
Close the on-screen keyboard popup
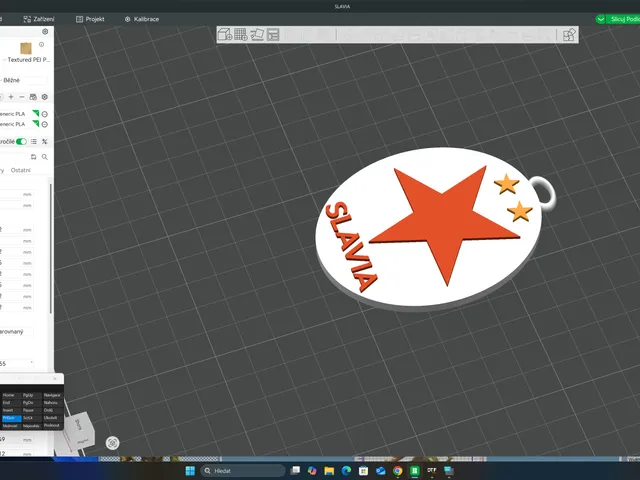point(55,378)
